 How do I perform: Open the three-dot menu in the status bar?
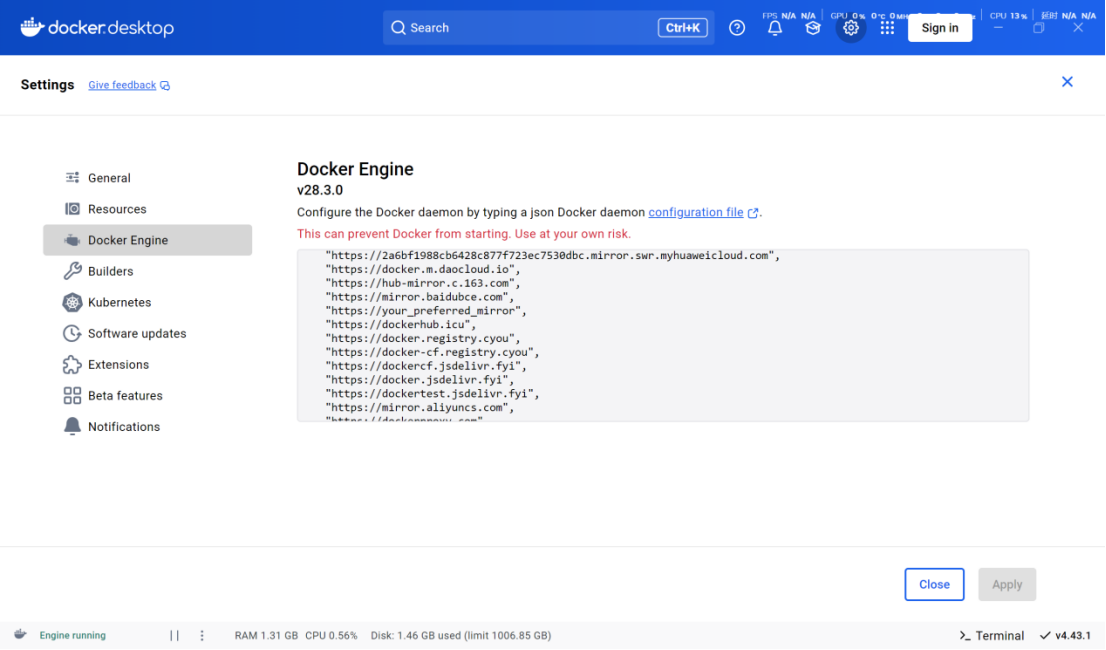(x=202, y=635)
